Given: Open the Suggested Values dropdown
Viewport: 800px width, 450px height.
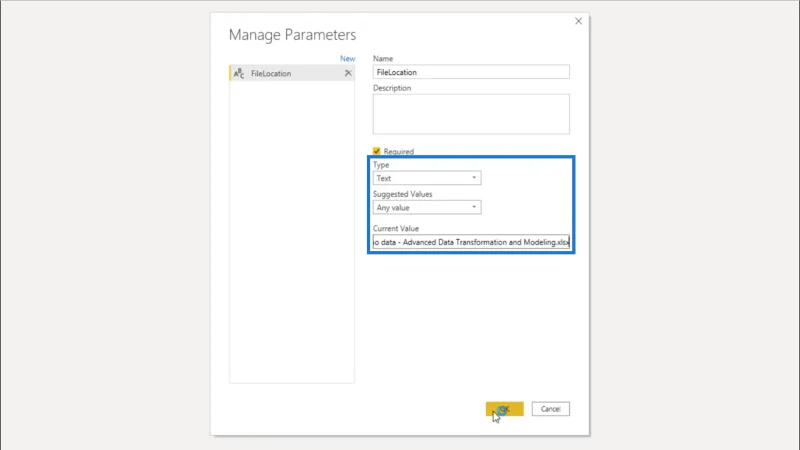Looking at the screenshot, I should pyautogui.click(x=427, y=207).
